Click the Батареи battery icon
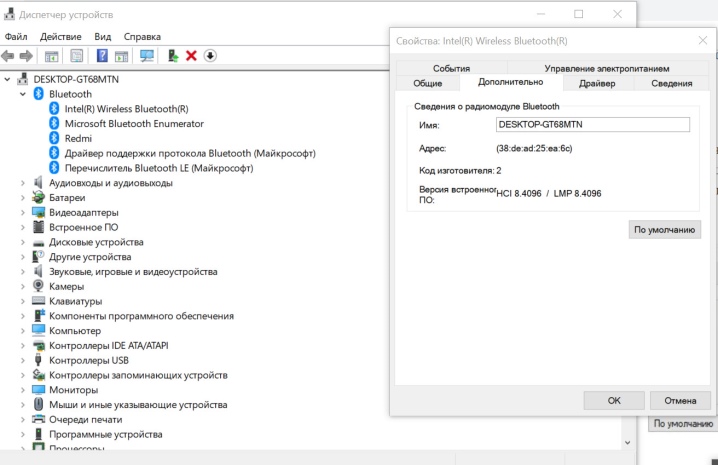718x465 pixels. pyautogui.click(x=38, y=197)
